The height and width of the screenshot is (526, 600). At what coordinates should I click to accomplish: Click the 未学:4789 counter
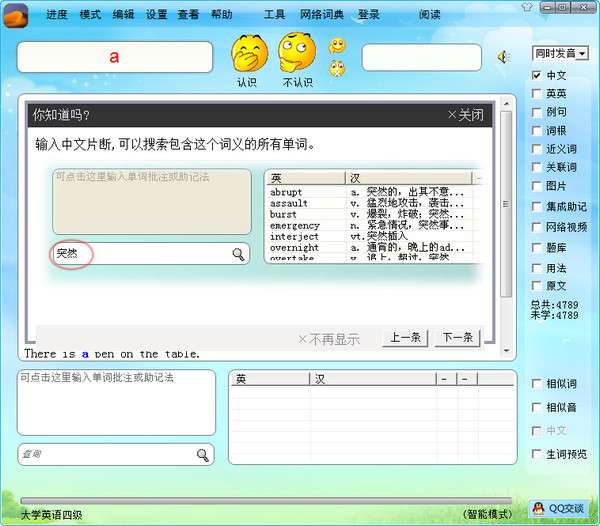[554, 315]
